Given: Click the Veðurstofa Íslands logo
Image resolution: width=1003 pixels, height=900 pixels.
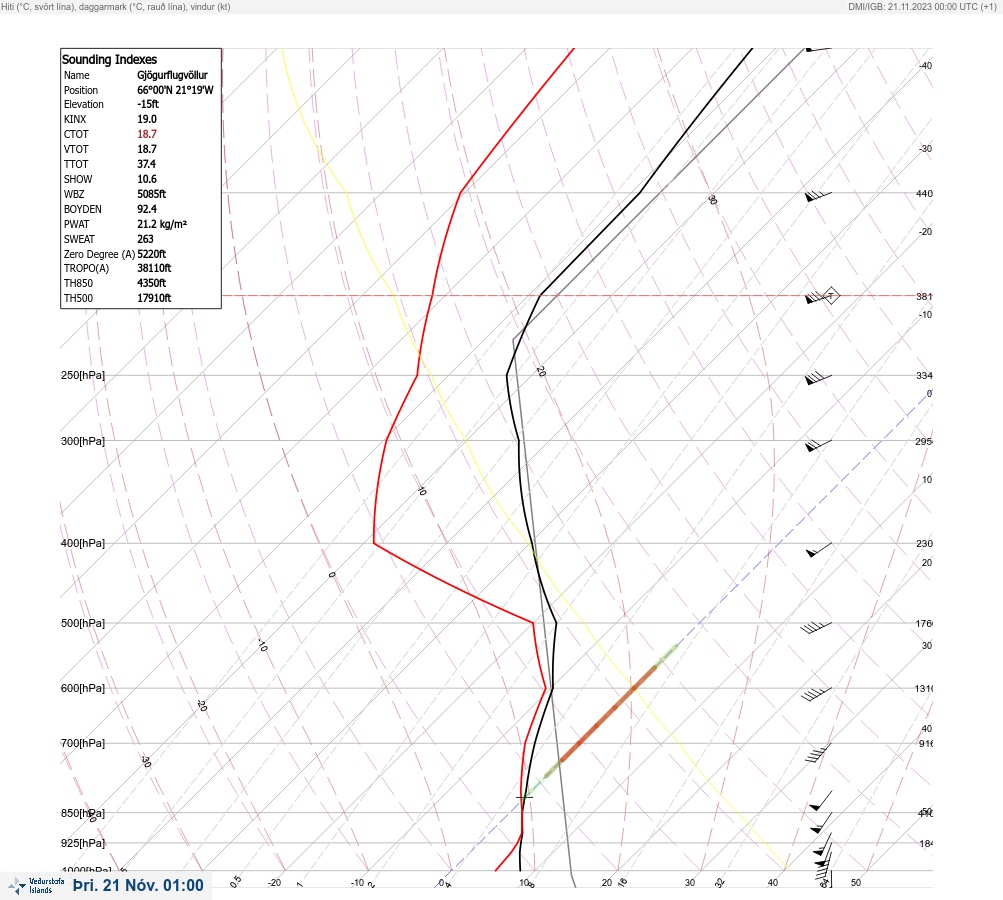Looking at the screenshot, I should coord(36,886).
